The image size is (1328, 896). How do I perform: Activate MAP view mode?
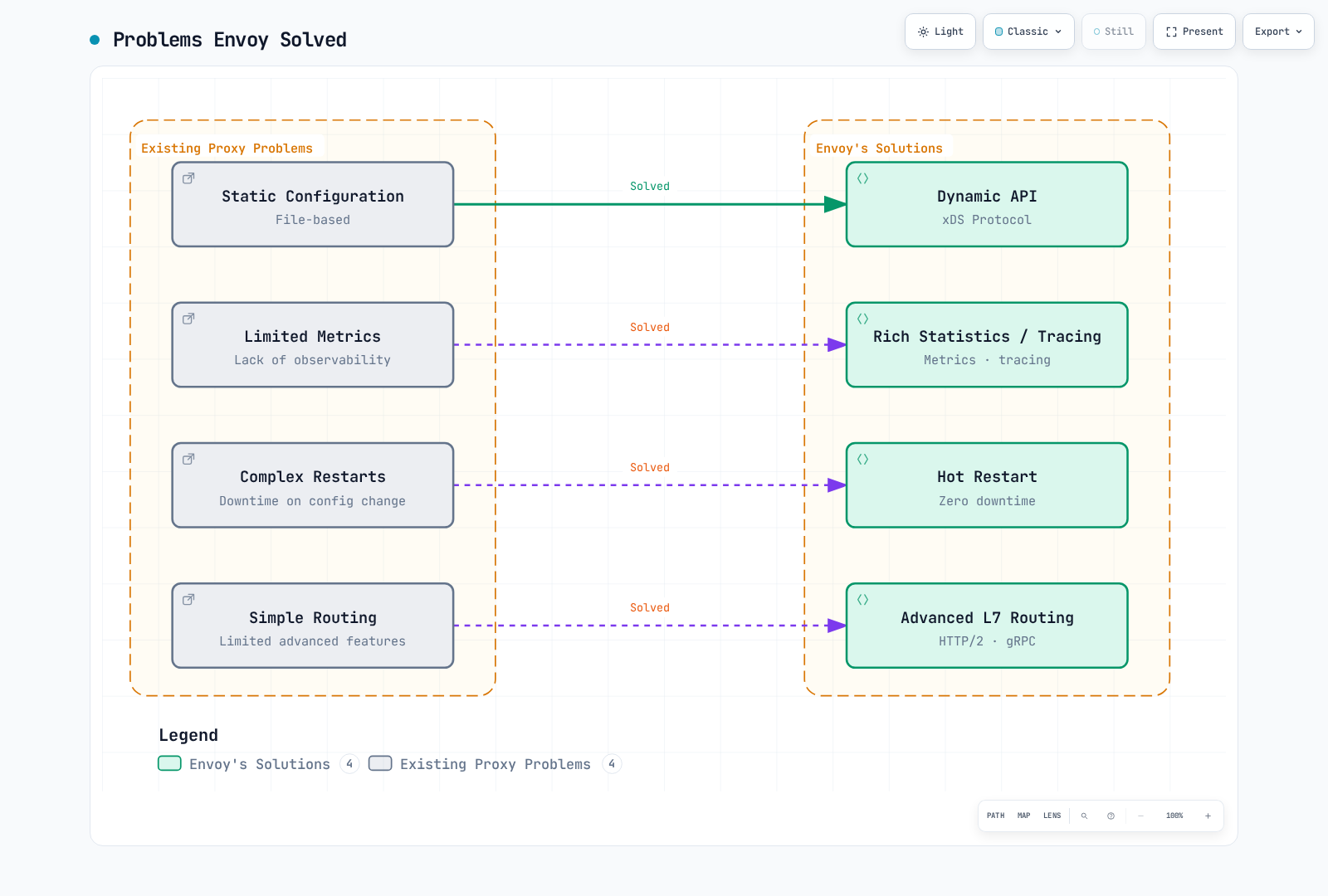click(1023, 816)
